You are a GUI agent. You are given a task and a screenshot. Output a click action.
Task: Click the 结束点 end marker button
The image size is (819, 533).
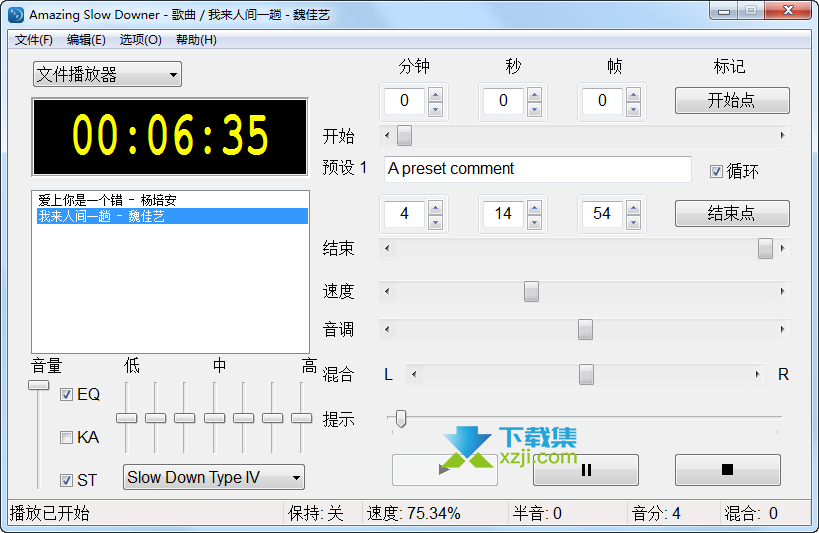click(732, 213)
